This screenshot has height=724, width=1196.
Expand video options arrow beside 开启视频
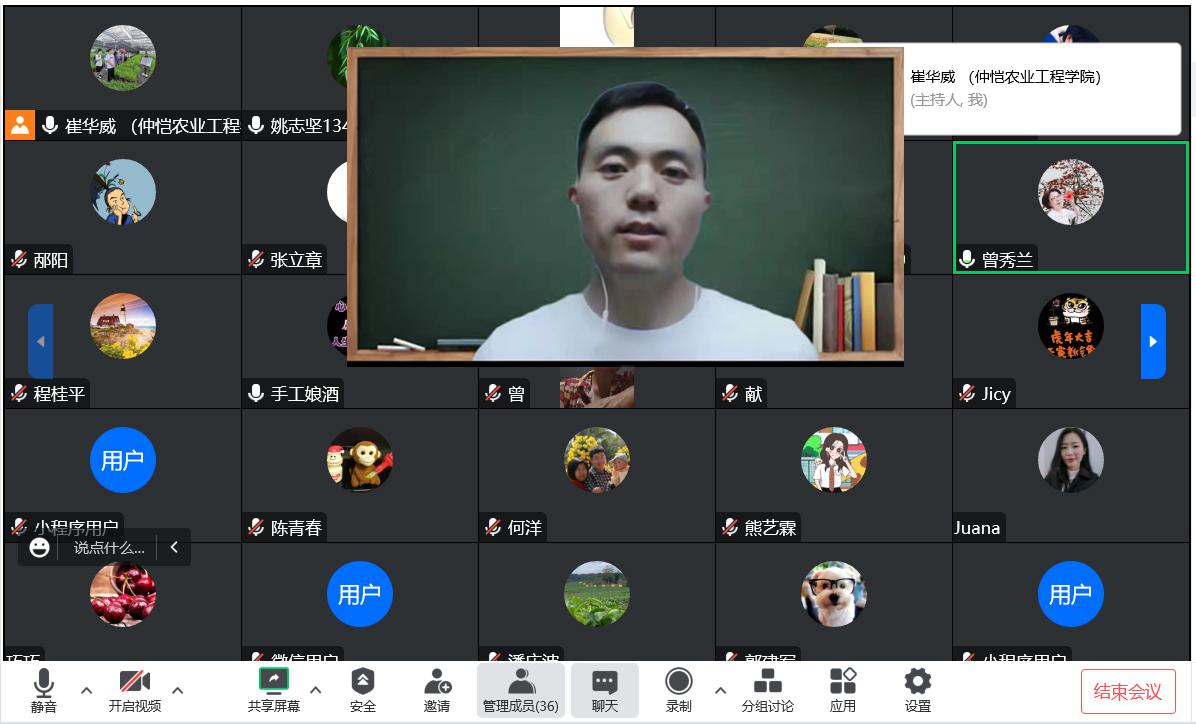coord(178,690)
